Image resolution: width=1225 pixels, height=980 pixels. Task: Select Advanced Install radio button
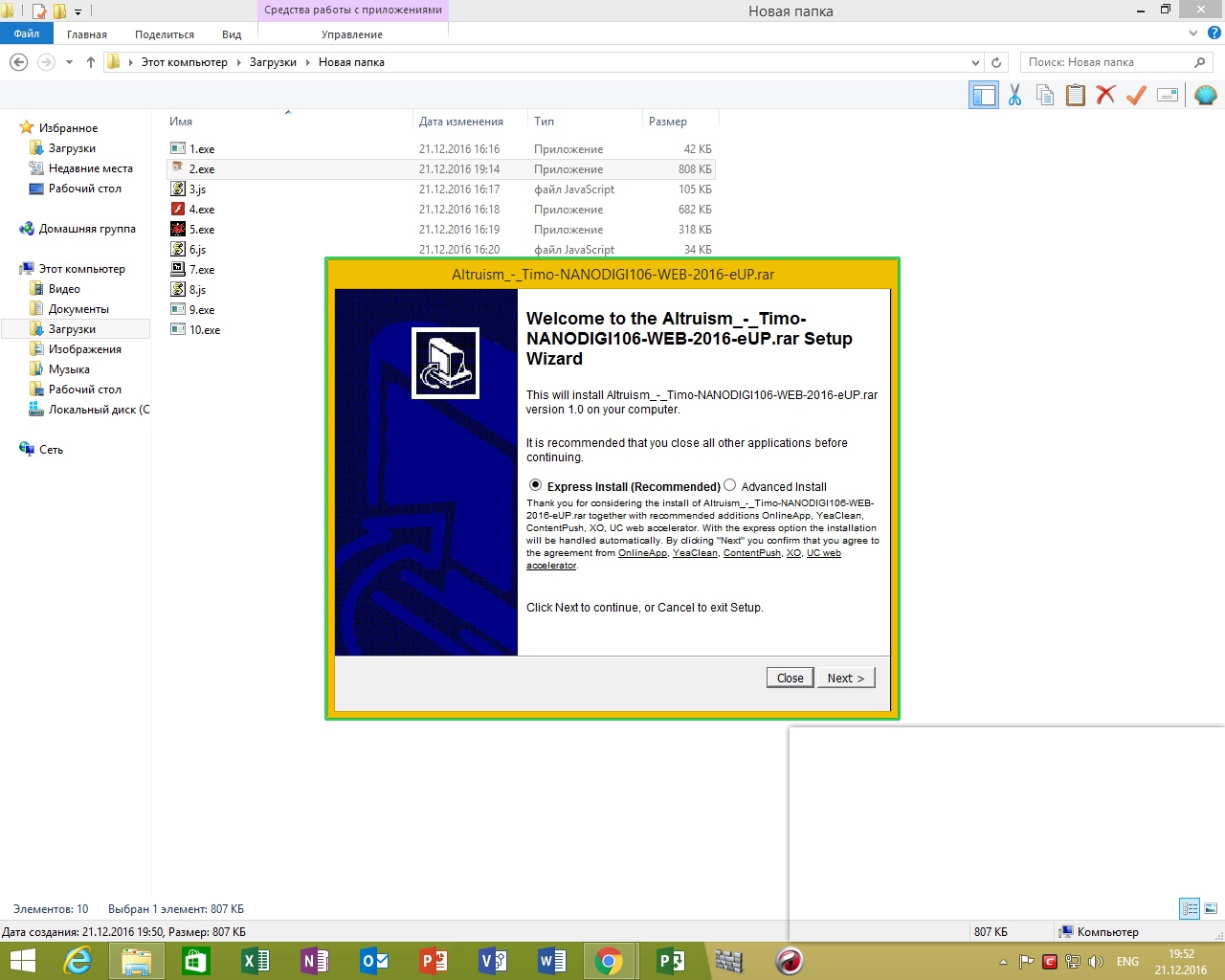click(730, 485)
